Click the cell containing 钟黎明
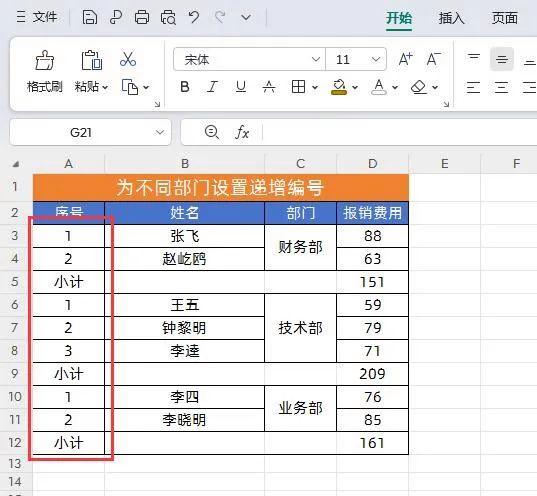The width and height of the screenshot is (537, 496). click(185, 328)
